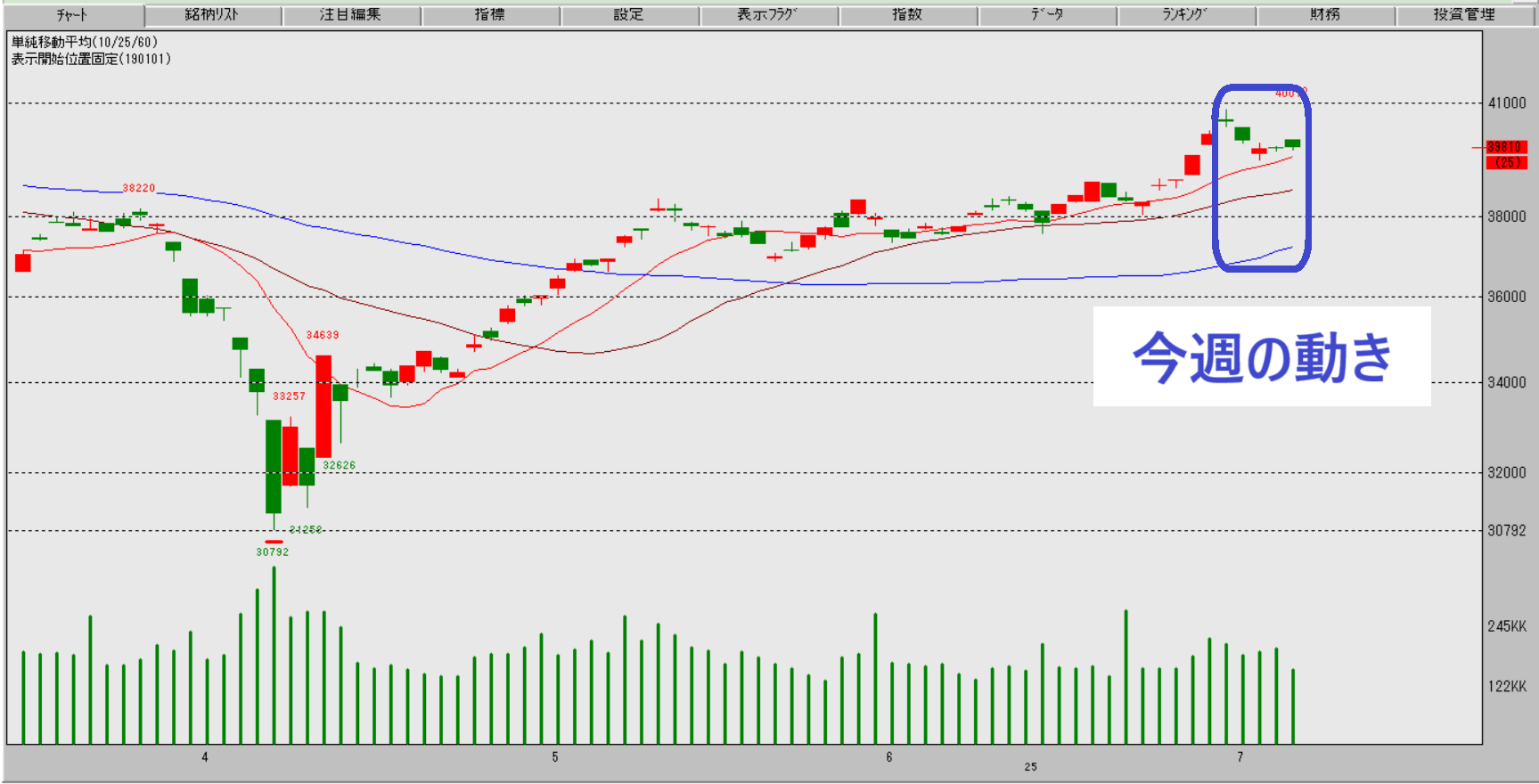Image resolution: width=1539 pixels, height=784 pixels.
Task: Open the 財務 tab
Action: 1325,15
